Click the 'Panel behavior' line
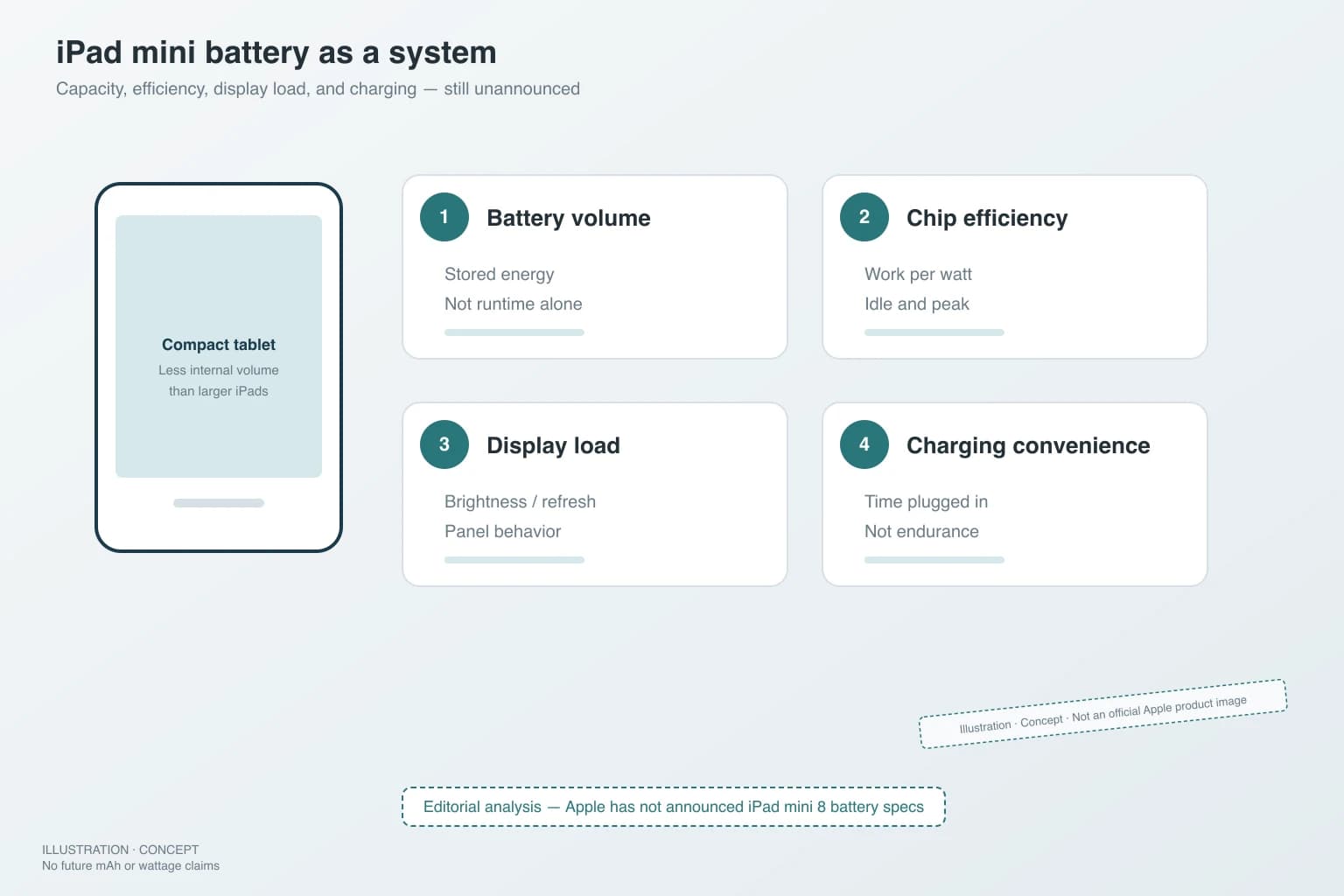 (x=502, y=531)
